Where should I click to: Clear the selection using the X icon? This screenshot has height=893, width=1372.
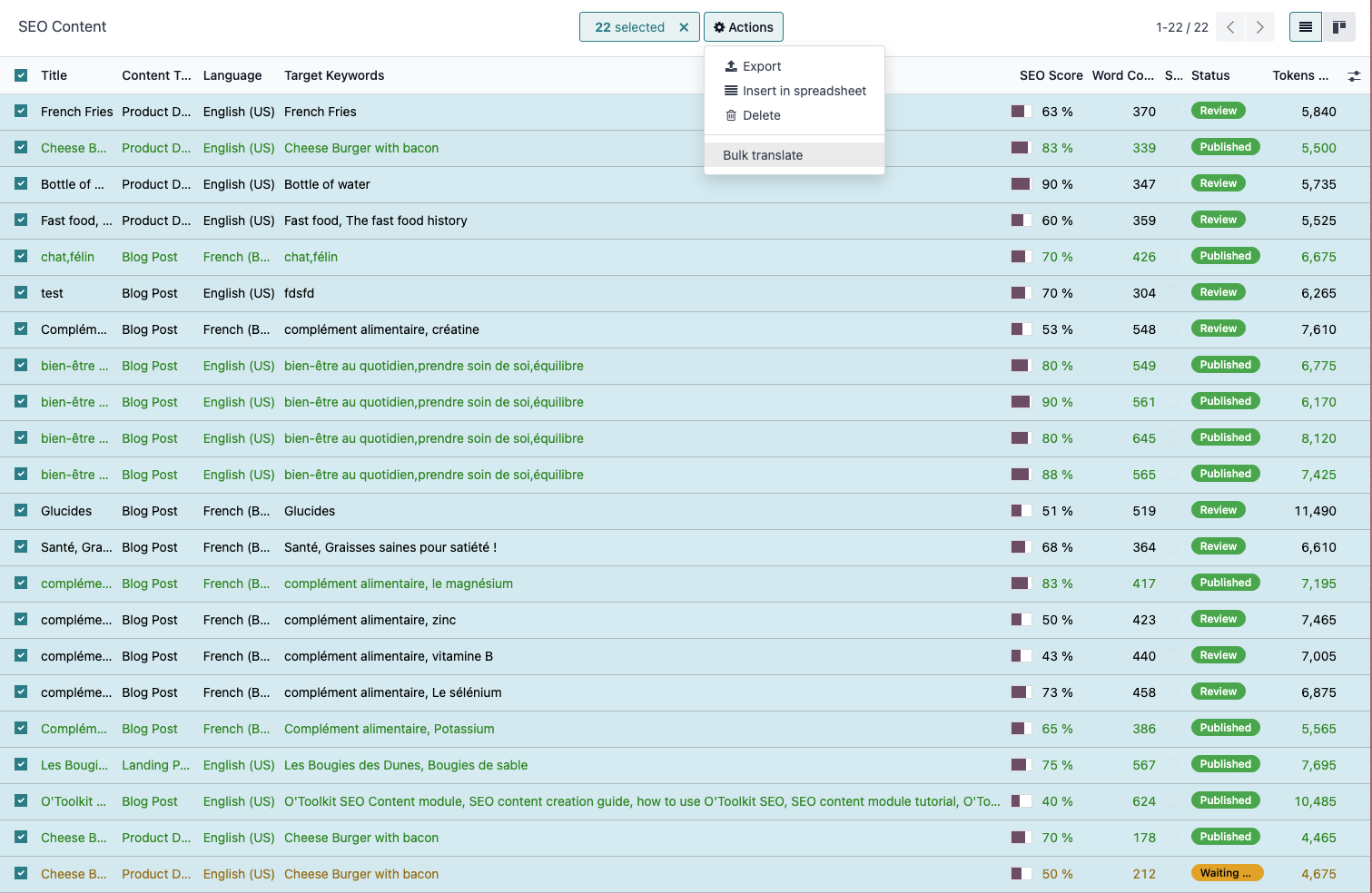click(684, 26)
